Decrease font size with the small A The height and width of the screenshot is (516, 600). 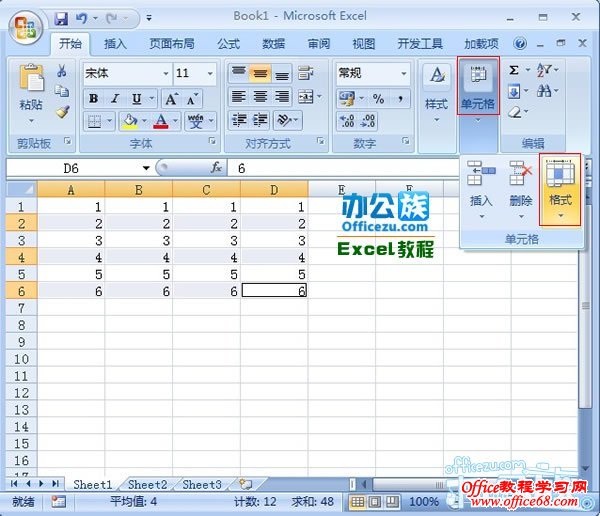[192, 99]
